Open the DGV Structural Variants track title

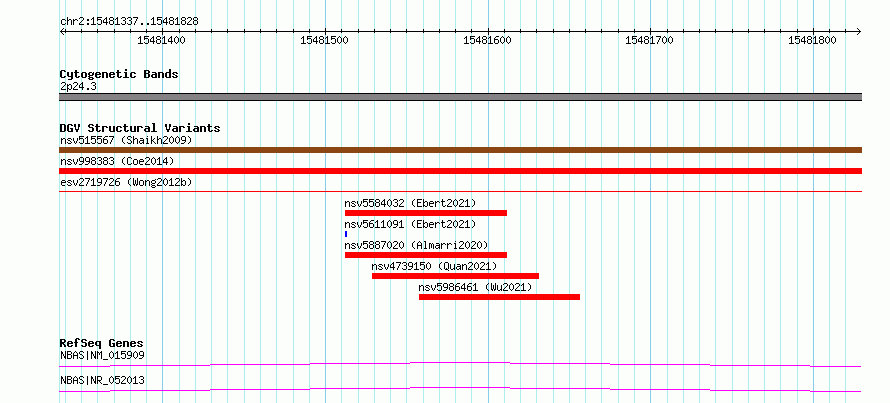point(140,128)
